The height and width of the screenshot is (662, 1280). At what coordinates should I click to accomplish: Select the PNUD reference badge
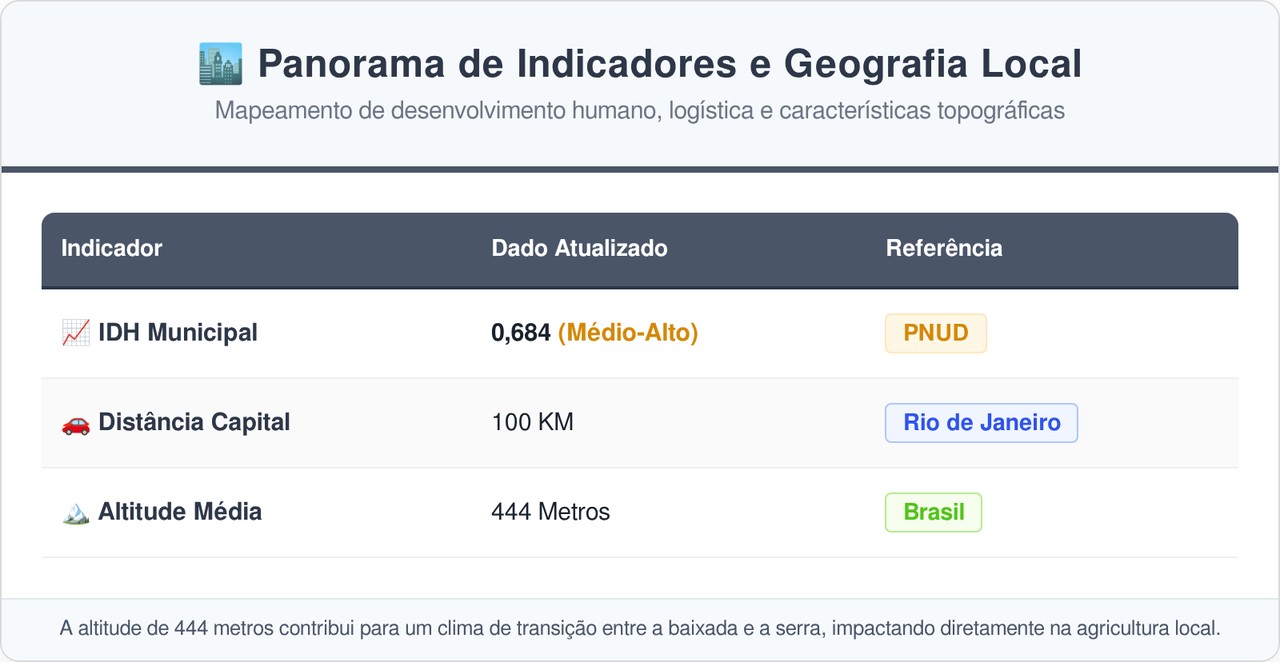(935, 333)
